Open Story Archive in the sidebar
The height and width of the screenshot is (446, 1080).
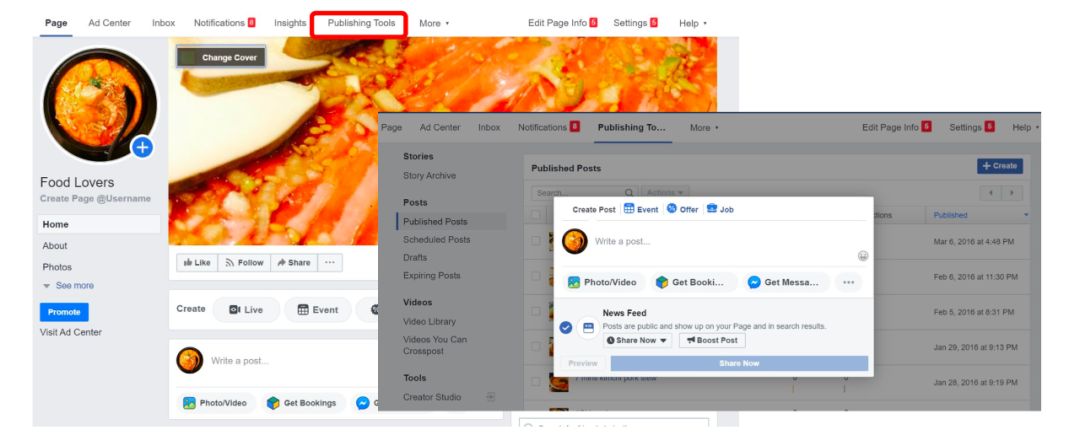click(429, 176)
